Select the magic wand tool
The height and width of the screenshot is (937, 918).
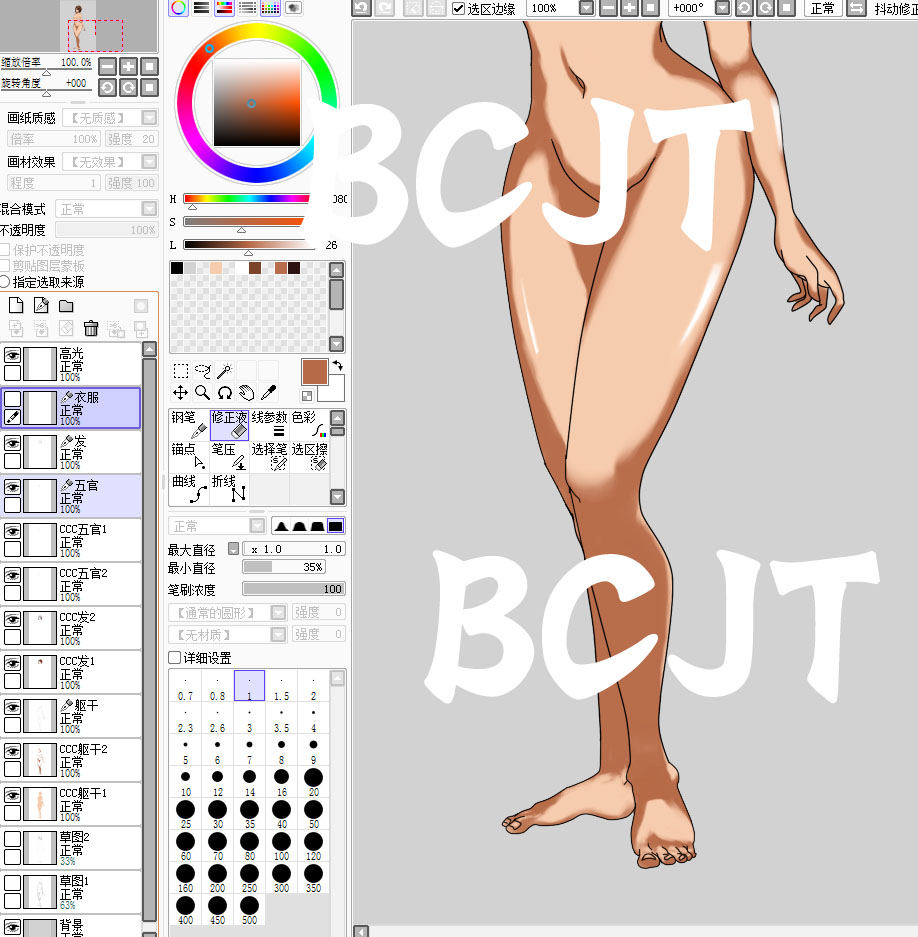click(x=225, y=371)
